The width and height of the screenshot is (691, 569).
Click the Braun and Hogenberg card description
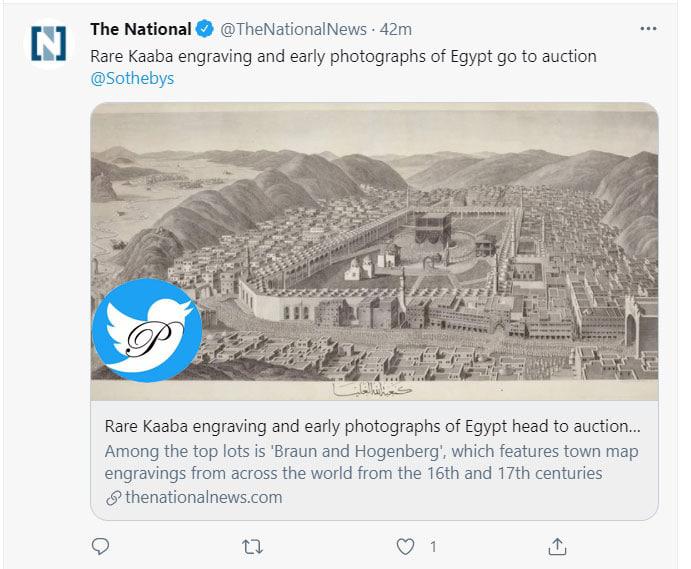pos(372,461)
